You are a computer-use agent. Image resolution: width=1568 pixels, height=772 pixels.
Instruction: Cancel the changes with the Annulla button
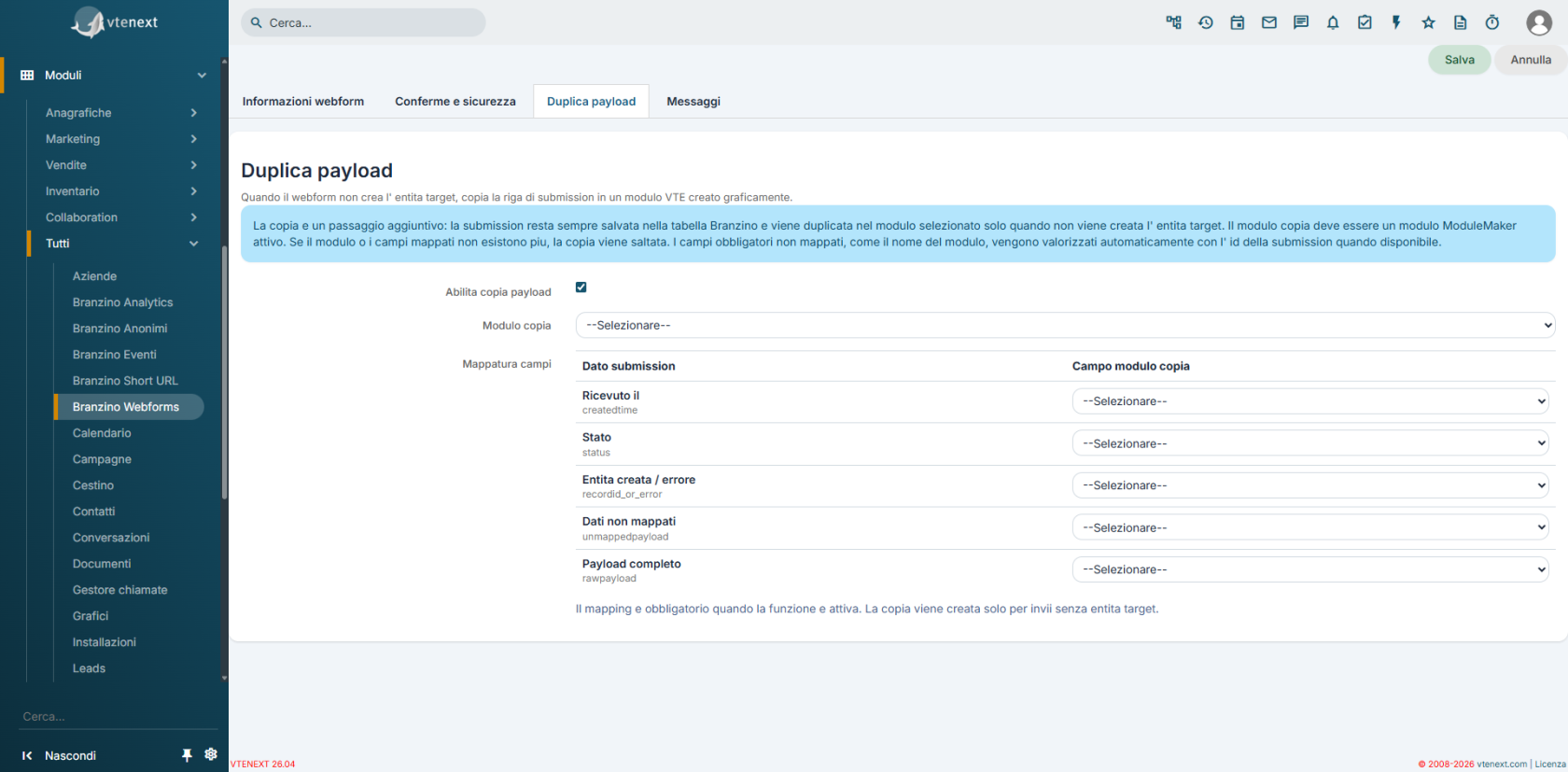pyautogui.click(x=1531, y=60)
